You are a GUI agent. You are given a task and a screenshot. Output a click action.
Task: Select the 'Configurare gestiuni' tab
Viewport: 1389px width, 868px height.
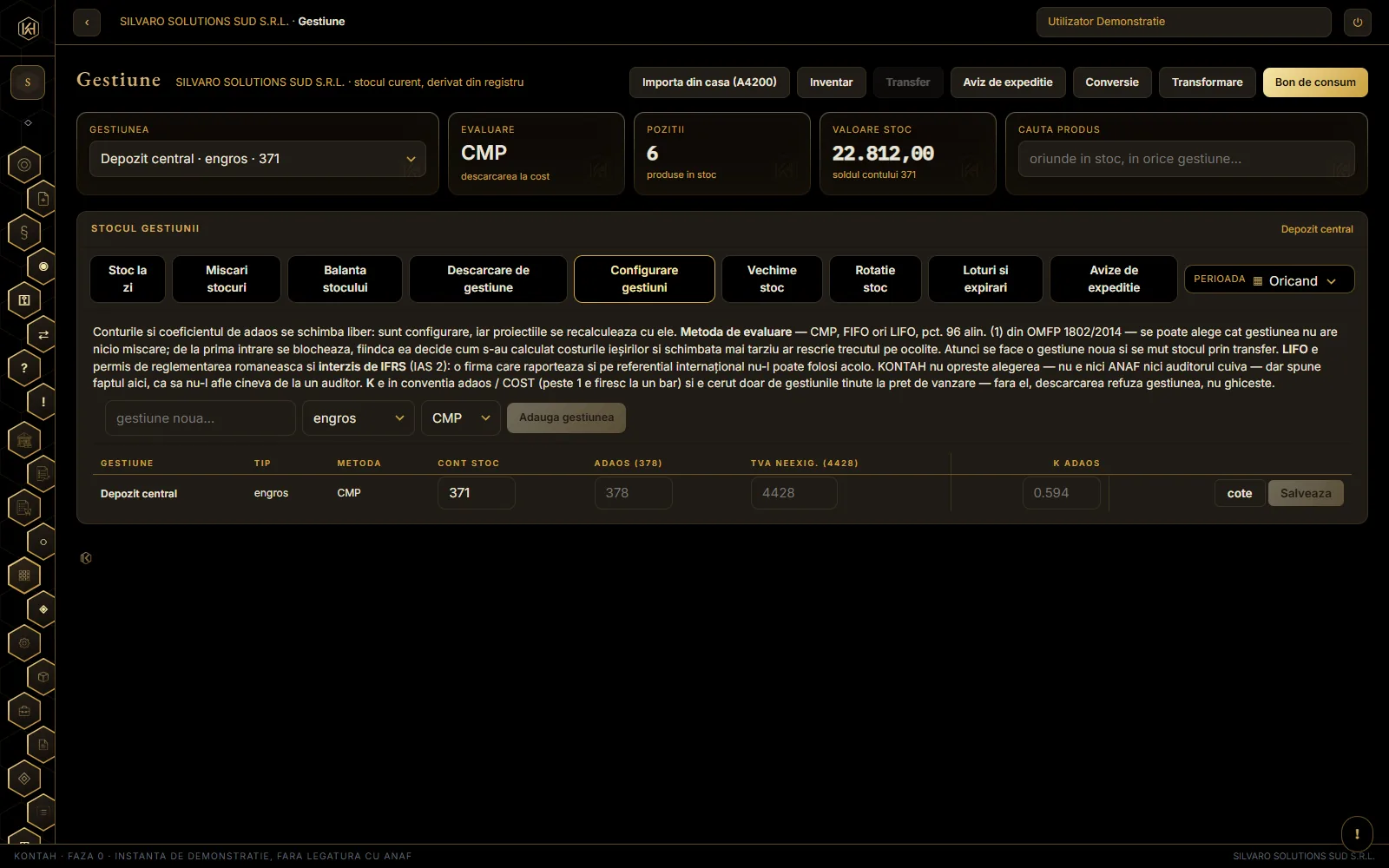(x=644, y=279)
